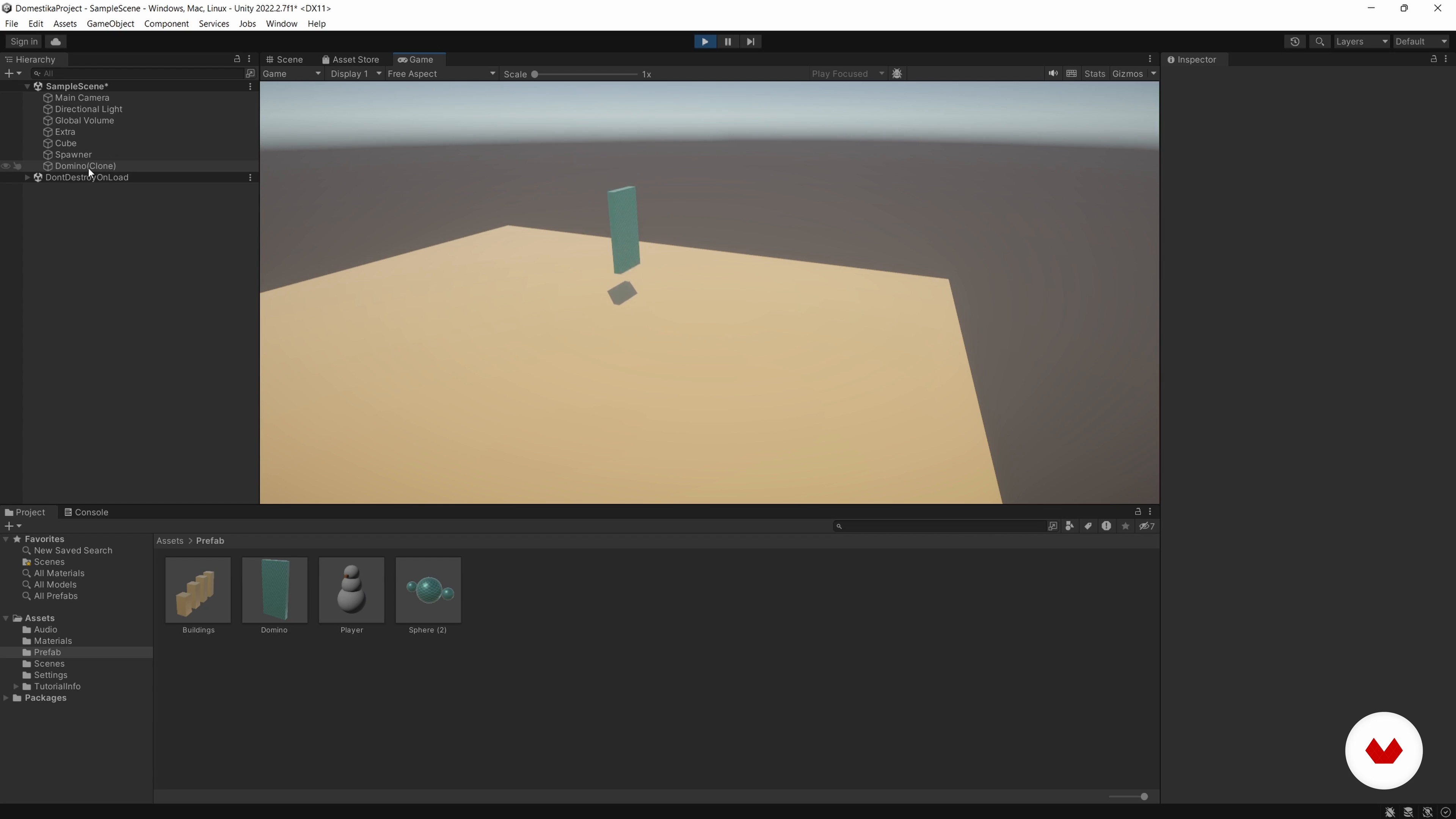Adjust the Project icon size slider
The image size is (1456, 819).
1128,797
